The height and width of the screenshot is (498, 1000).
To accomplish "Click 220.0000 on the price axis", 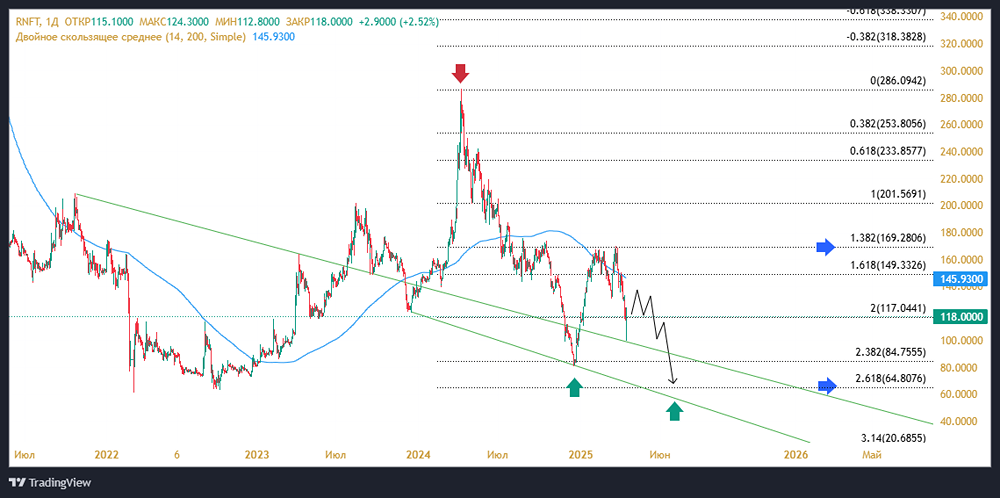I will (x=963, y=179).
